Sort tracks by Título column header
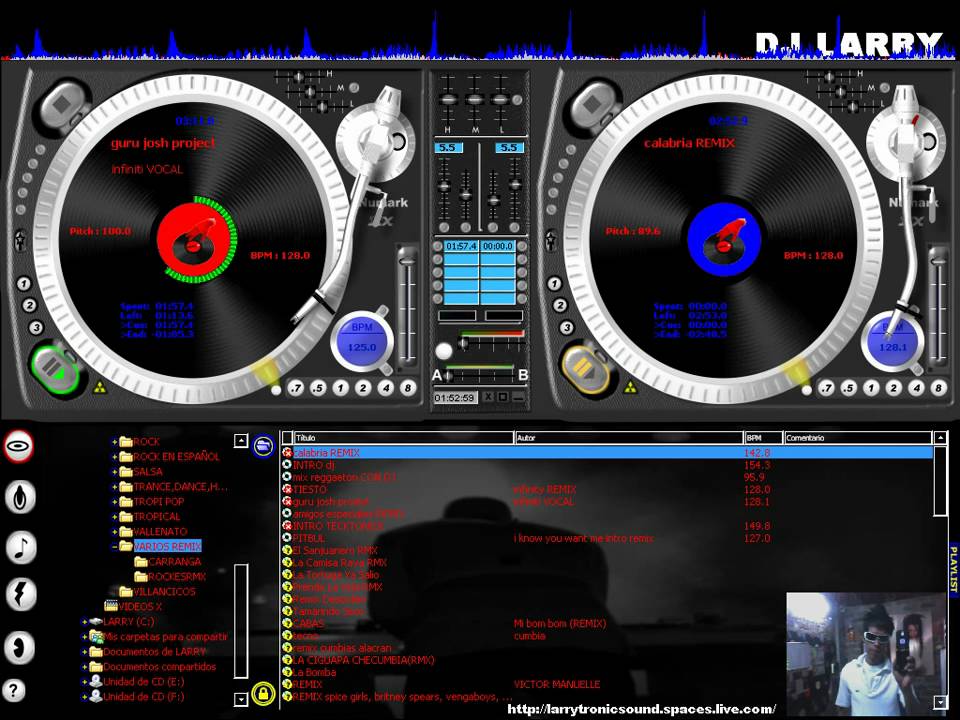Image resolution: width=960 pixels, height=720 pixels. [x=403, y=438]
